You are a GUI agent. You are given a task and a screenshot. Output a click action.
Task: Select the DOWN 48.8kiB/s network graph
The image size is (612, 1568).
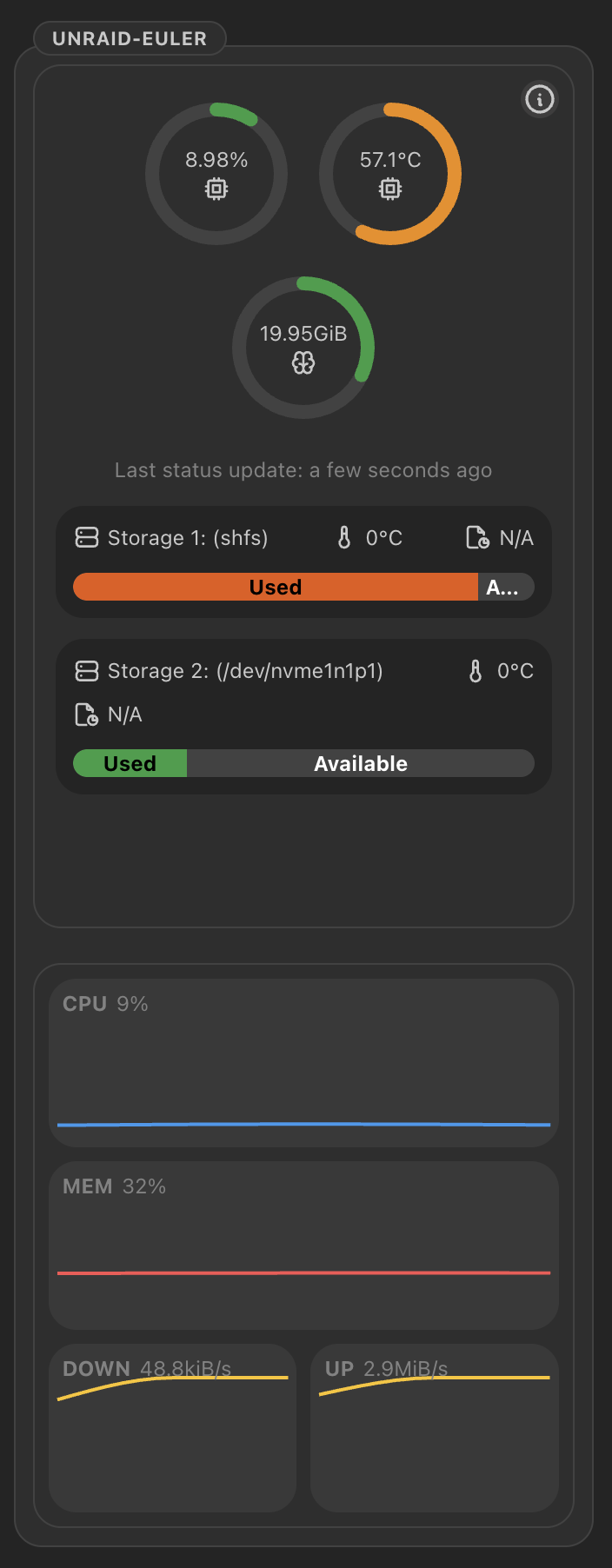172,1428
